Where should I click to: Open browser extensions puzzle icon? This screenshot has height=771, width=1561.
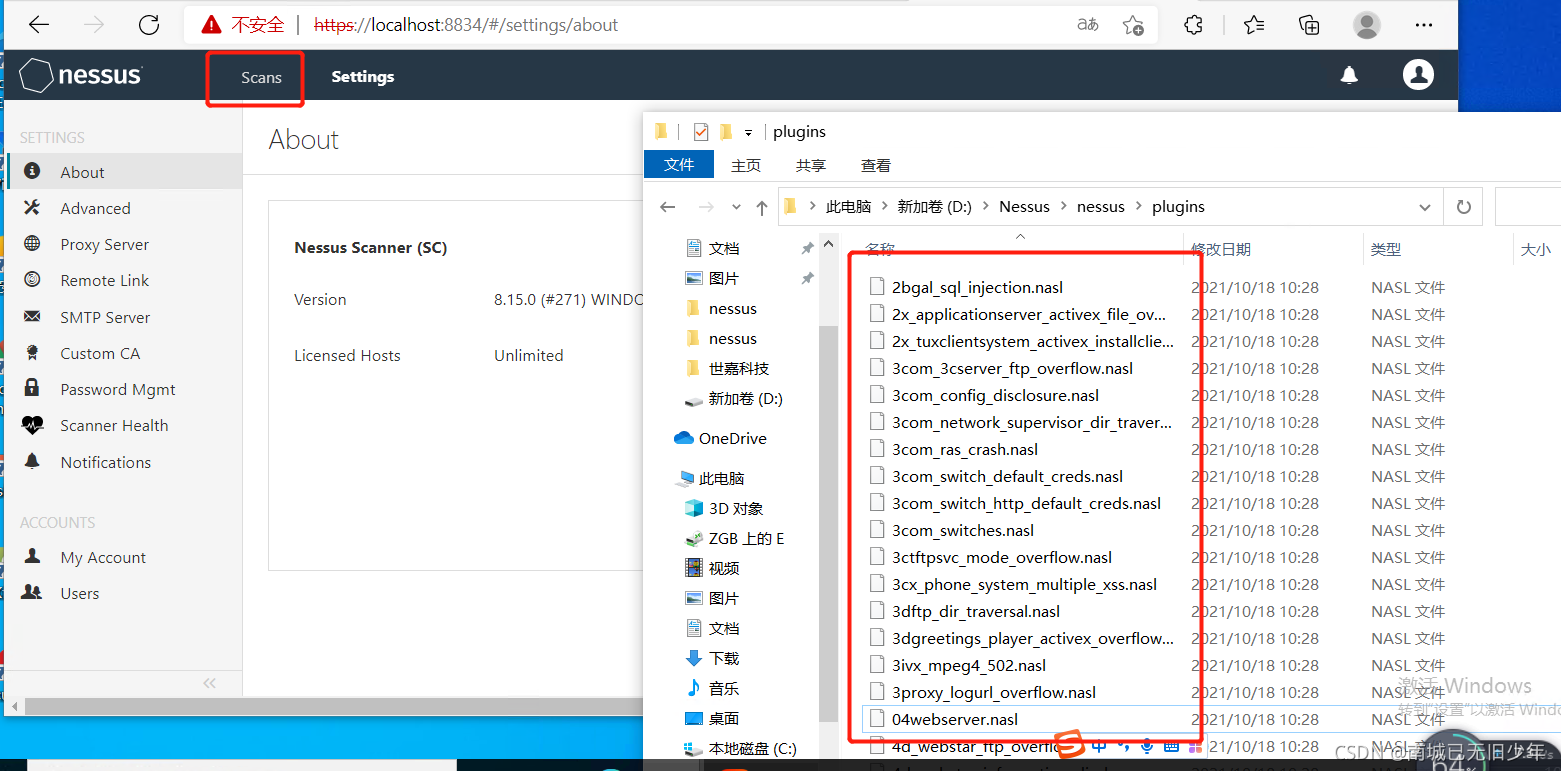pyautogui.click(x=1193, y=25)
